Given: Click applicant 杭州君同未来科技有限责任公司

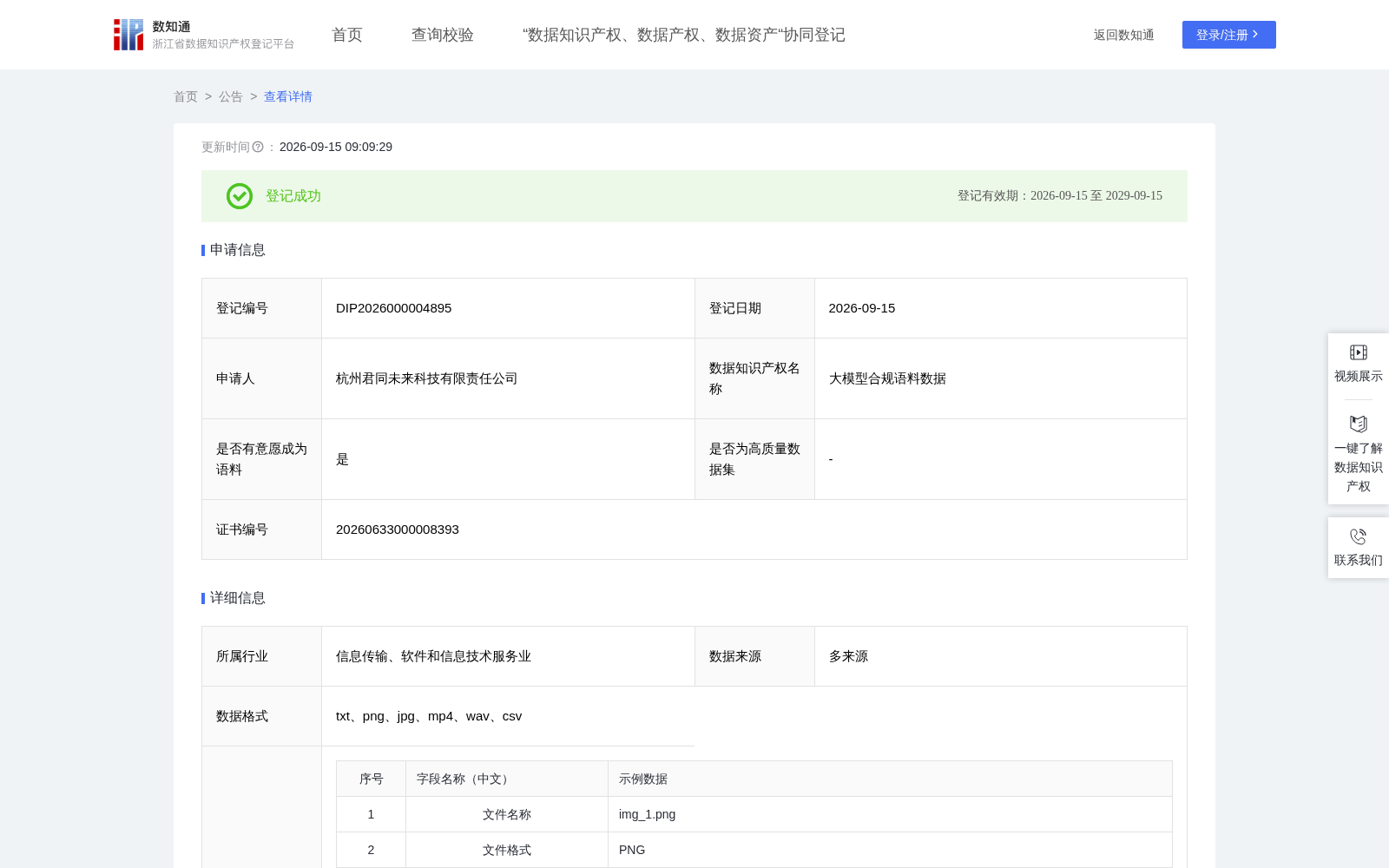Looking at the screenshot, I should [x=427, y=378].
